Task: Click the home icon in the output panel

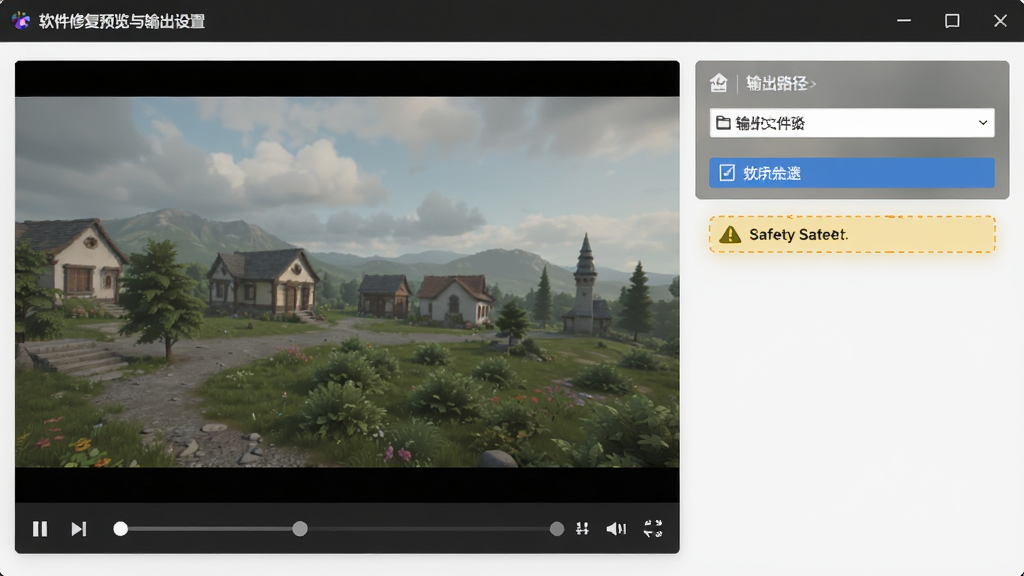Action: click(x=718, y=83)
